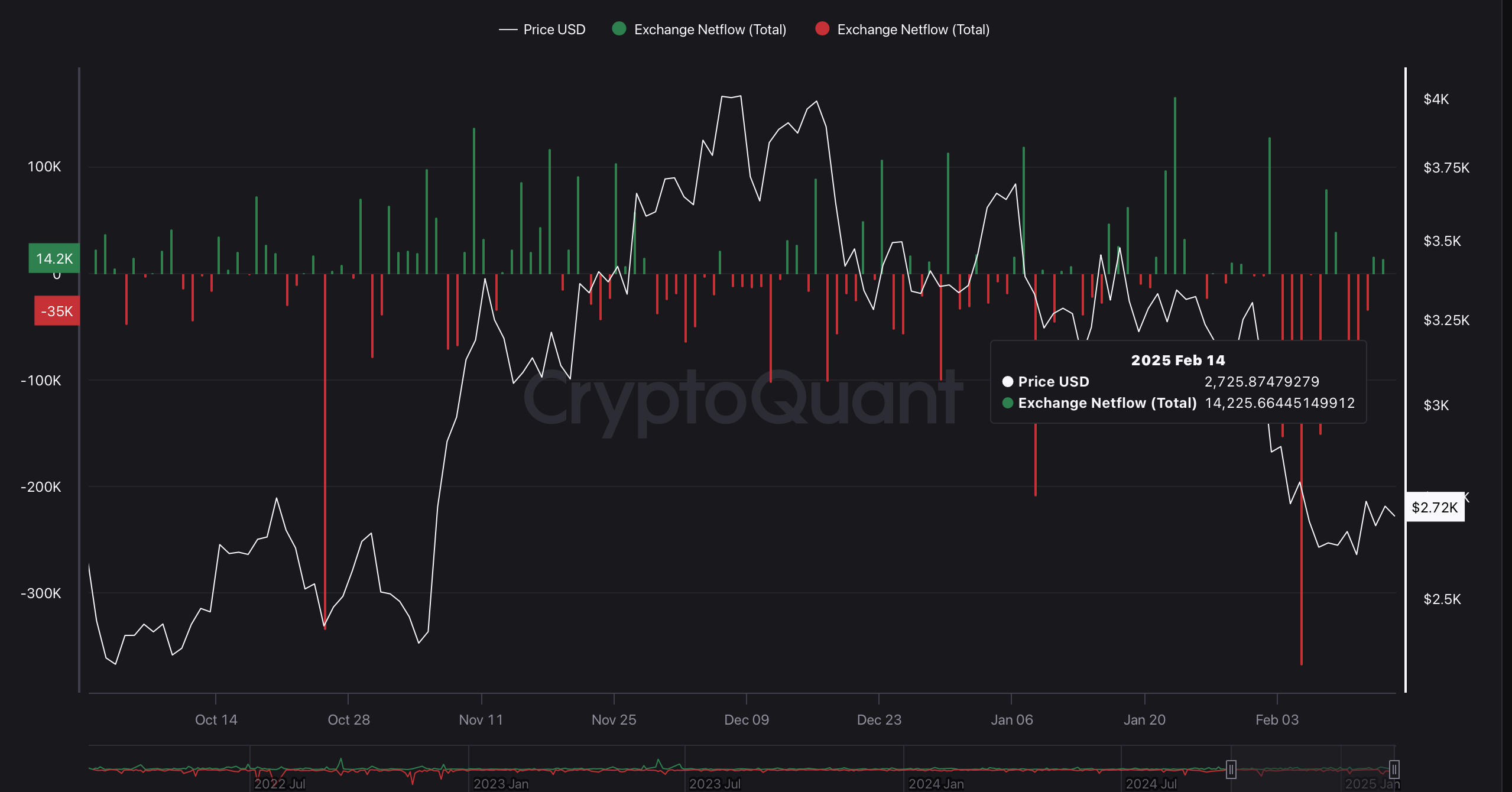Click the red -35K value badge on left axis
Viewport: 1512px width, 792px height.
pyautogui.click(x=56, y=311)
